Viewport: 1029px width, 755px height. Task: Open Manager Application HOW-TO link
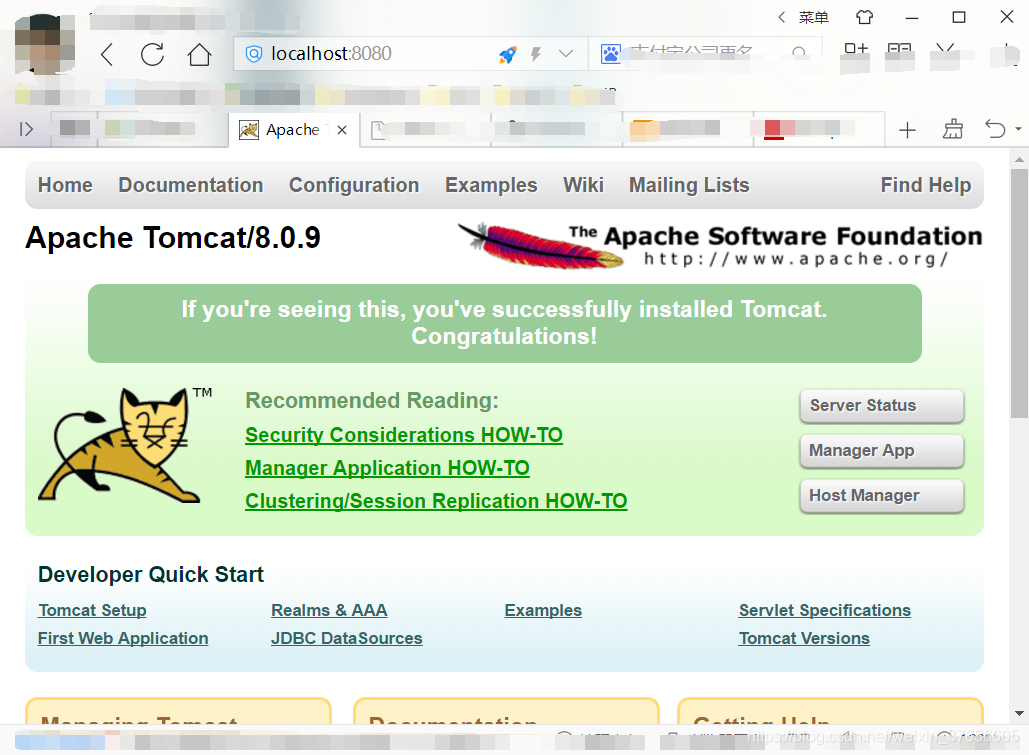pyautogui.click(x=387, y=467)
